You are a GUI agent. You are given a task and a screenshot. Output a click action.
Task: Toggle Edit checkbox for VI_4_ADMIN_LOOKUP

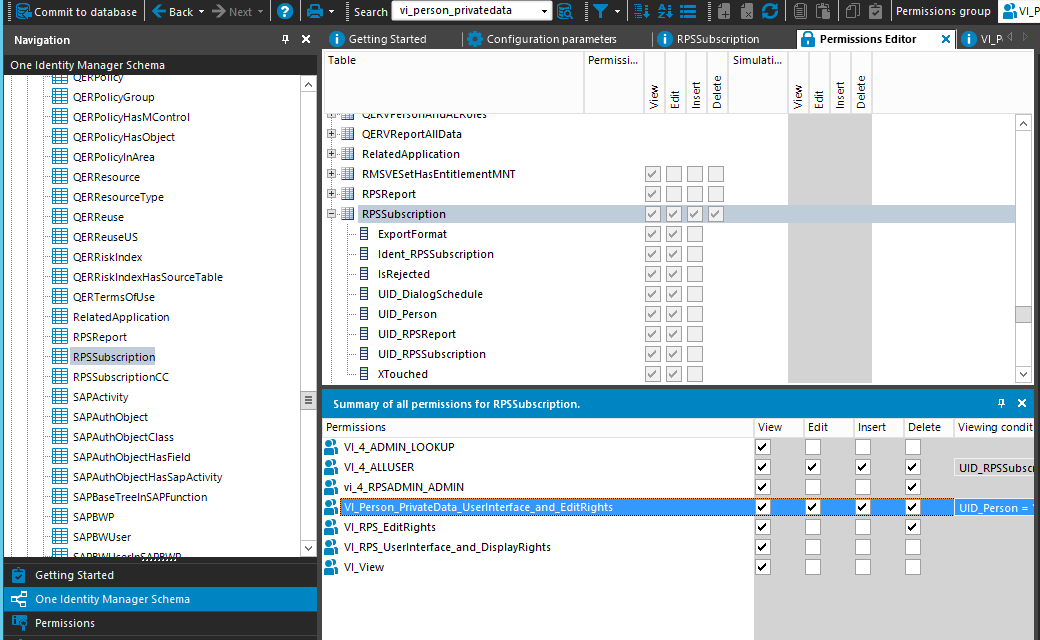click(812, 447)
